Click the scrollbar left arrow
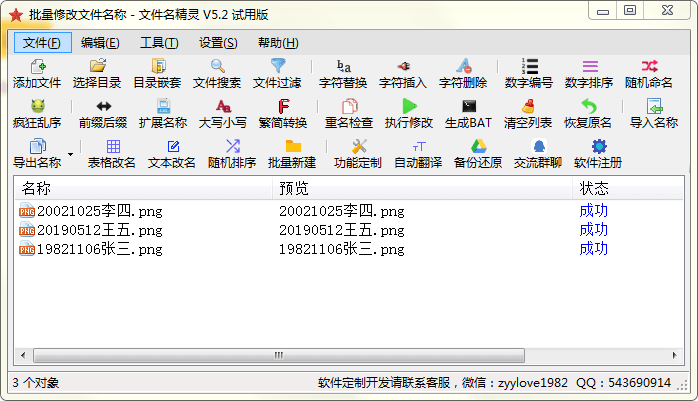Image resolution: width=698 pixels, height=401 pixels. click(x=23, y=355)
